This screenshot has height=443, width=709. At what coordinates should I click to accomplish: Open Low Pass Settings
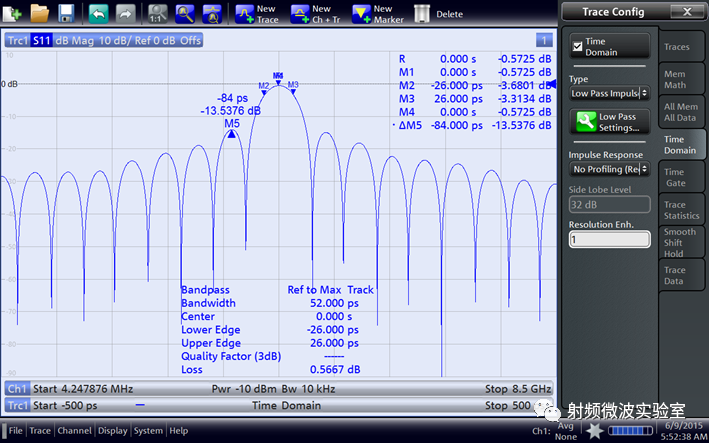[609, 122]
